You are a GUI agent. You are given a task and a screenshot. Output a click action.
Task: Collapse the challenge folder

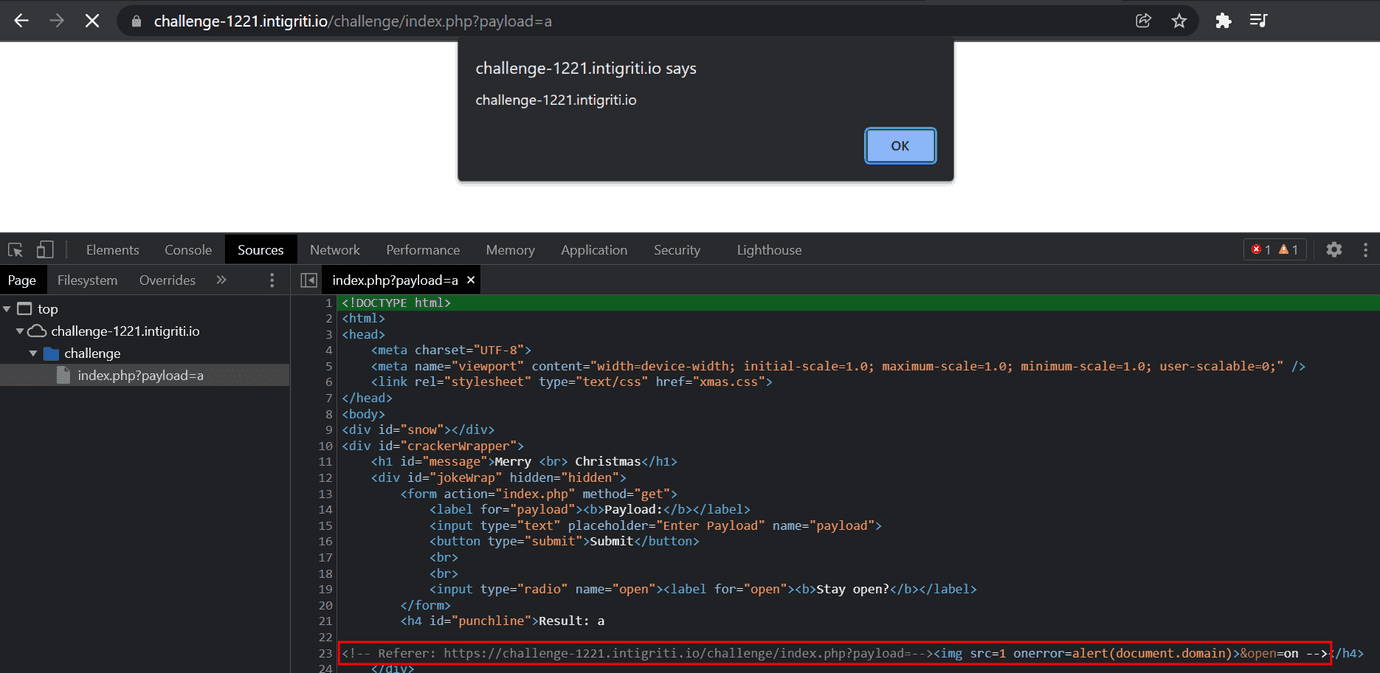point(33,353)
